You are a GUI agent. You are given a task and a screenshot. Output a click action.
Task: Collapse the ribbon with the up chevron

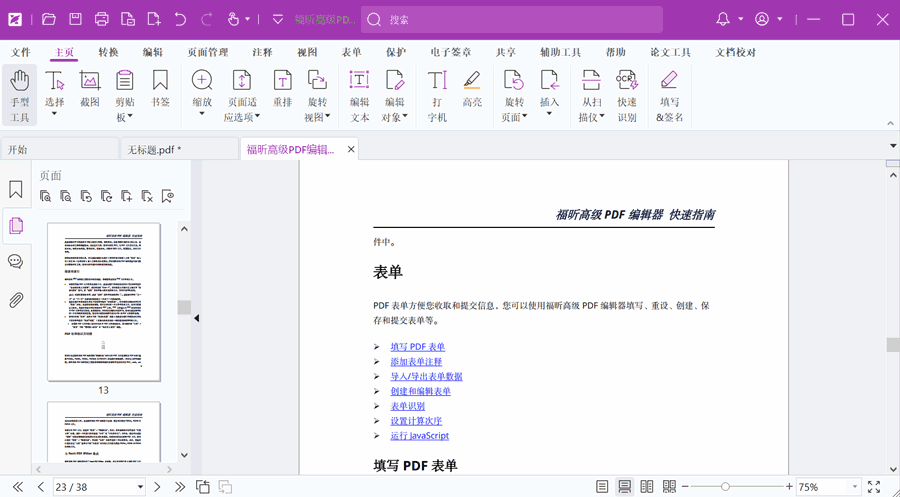(x=890, y=123)
